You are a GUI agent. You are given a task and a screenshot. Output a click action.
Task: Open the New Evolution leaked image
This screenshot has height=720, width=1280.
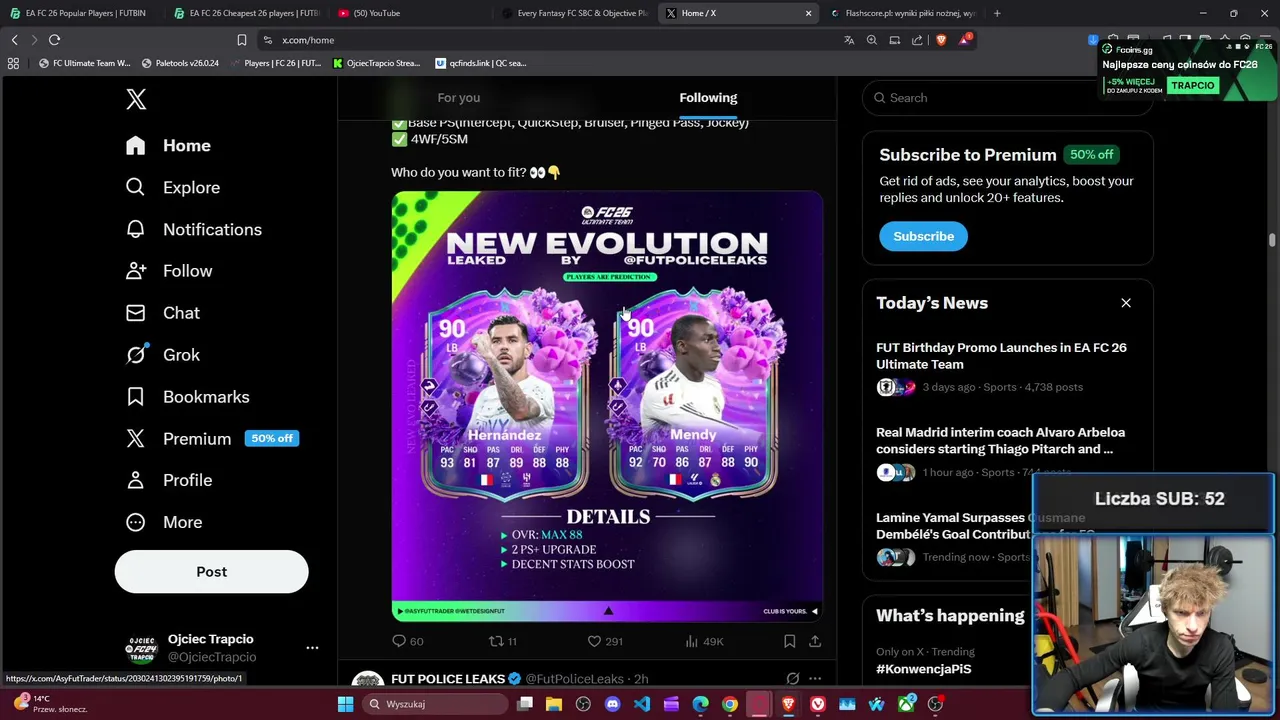click(x=607, y=406)
